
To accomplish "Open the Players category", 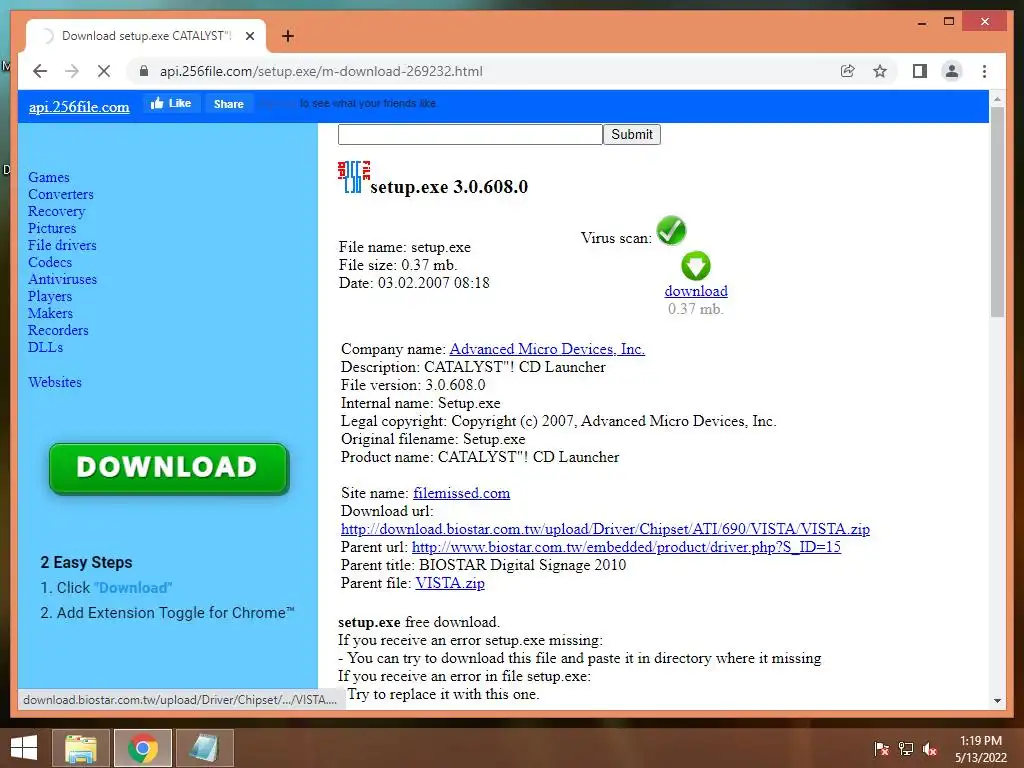I will pyautogui.click(x=50, y=296).
